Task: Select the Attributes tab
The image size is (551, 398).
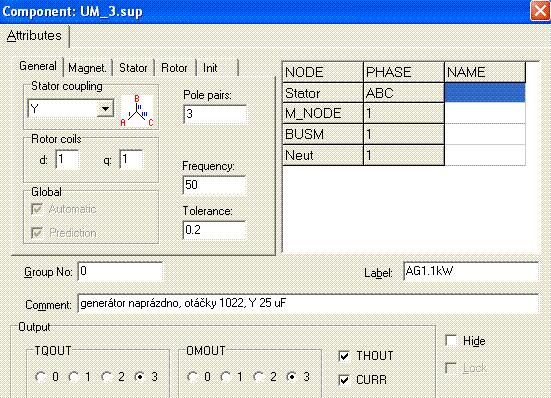Action: [x=34, y=36]
